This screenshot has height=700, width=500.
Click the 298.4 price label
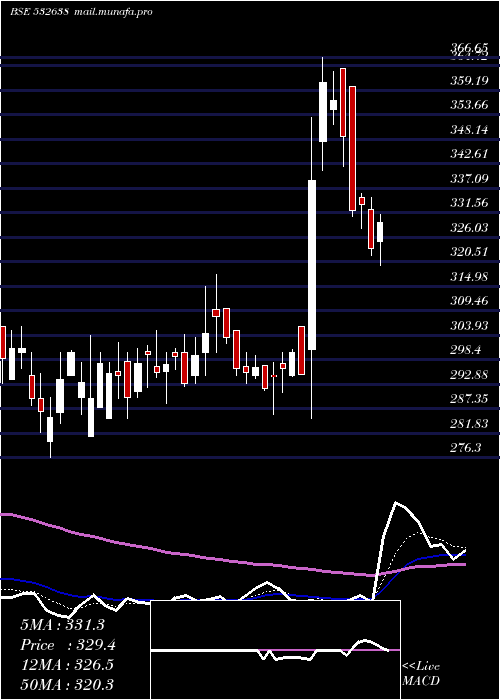(466, 350)
